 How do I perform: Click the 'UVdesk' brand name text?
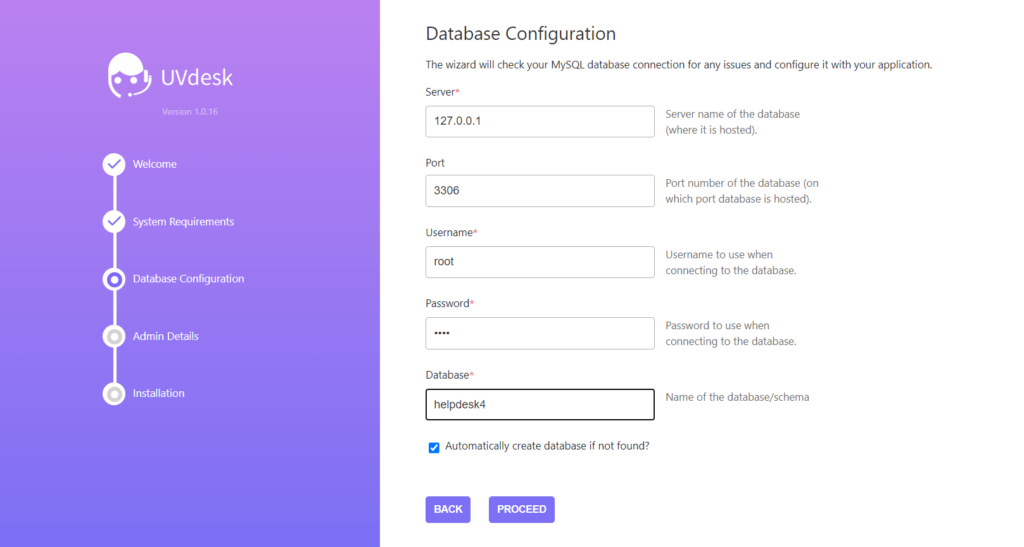197,78
